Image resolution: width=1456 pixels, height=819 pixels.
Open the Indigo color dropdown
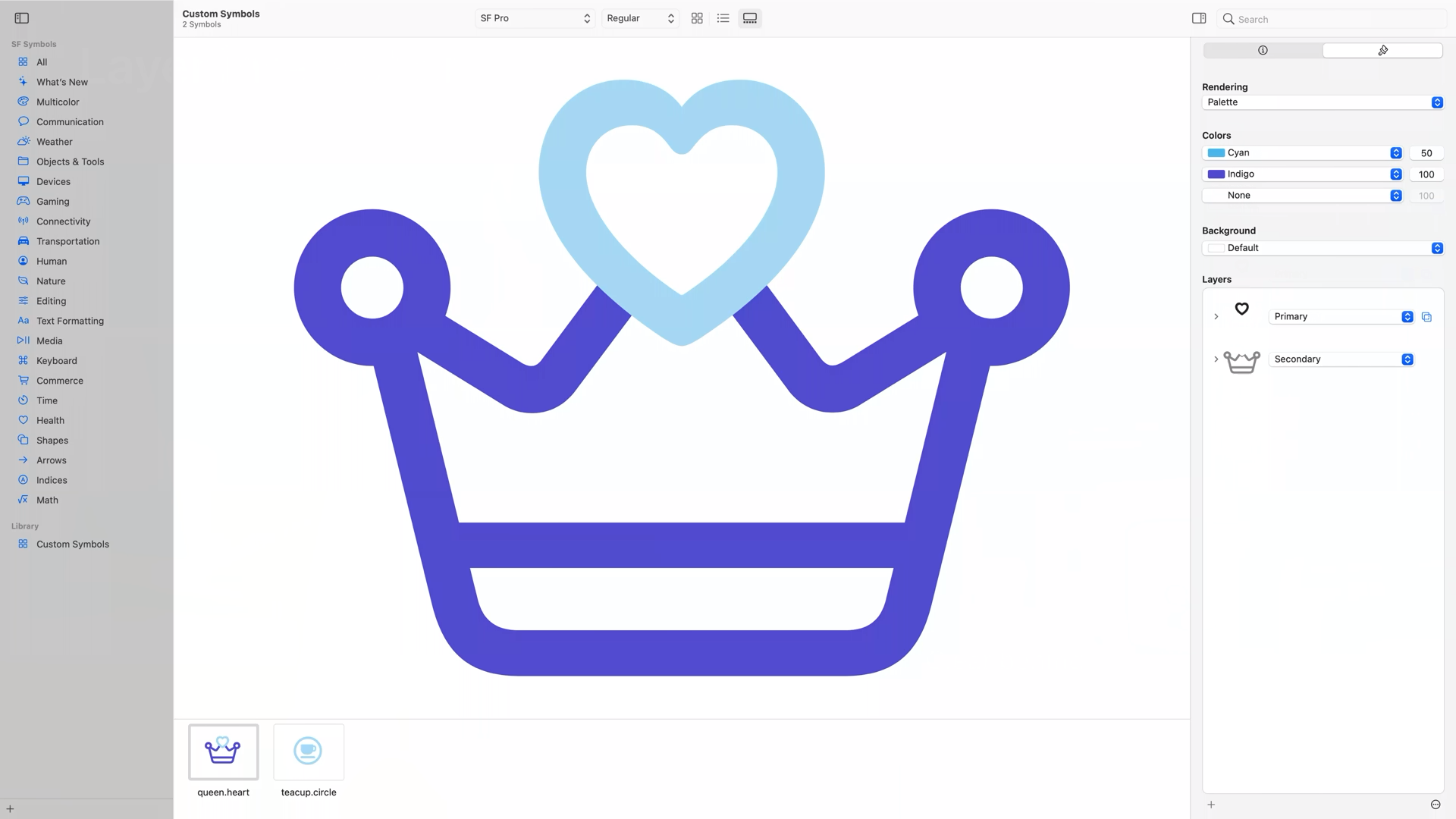(x=1395, y=174)
